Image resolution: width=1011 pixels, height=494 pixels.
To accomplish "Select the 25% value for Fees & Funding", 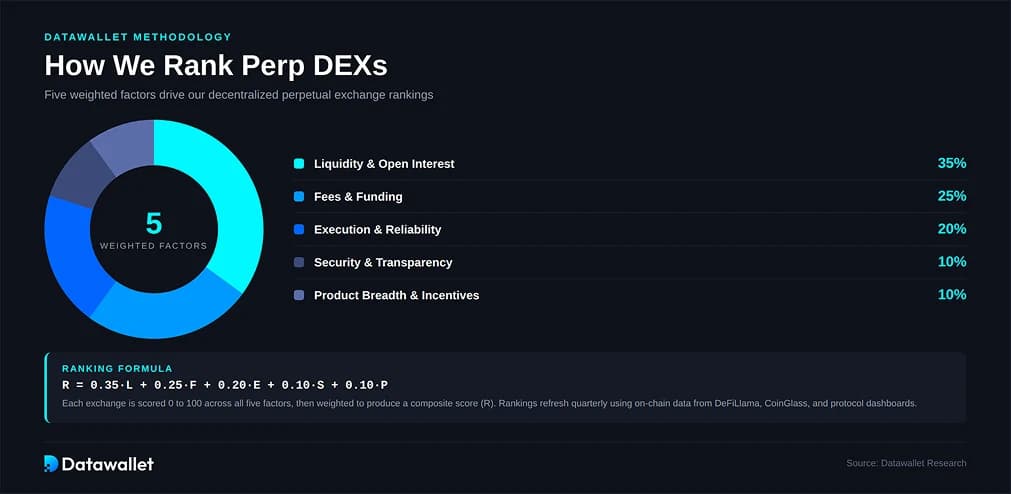I will coord(951,196).
